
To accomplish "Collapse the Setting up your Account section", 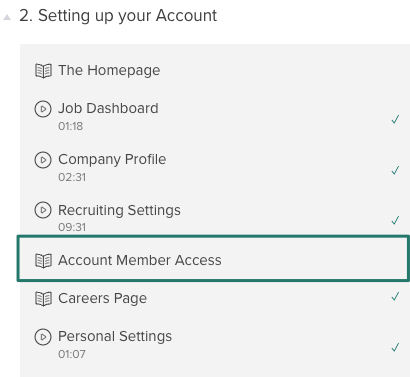I will [x=7, y=17].
